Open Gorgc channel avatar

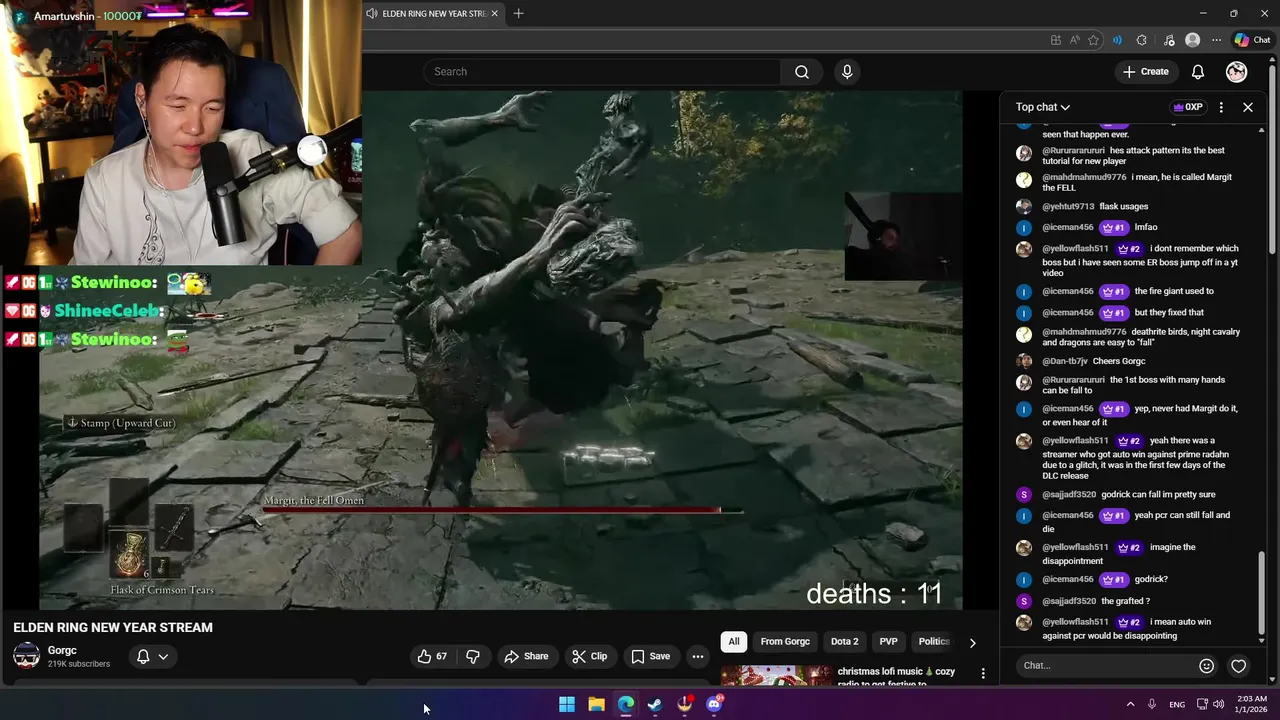coord(26,656)
